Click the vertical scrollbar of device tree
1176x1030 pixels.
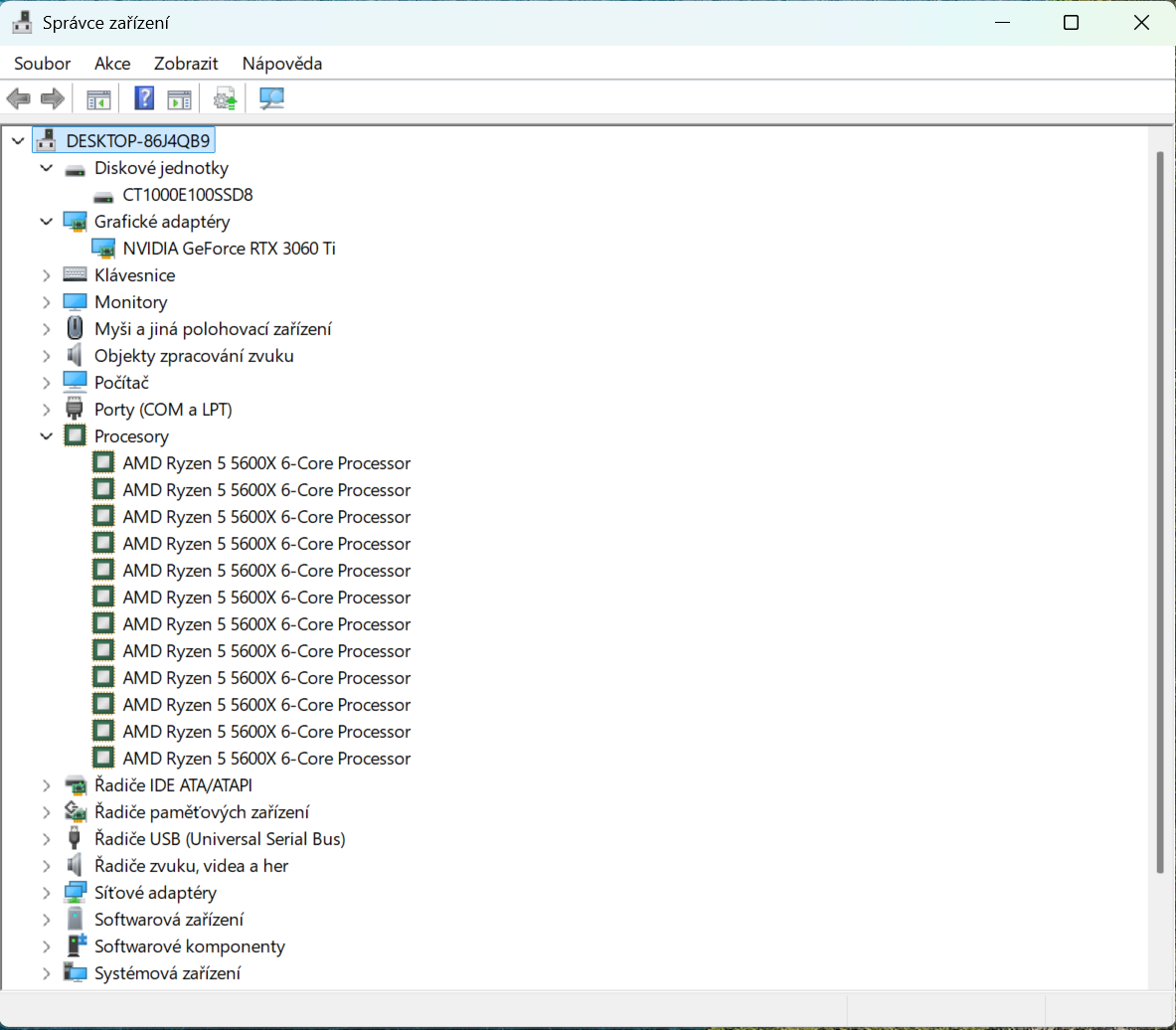(x=1159, y=497)
